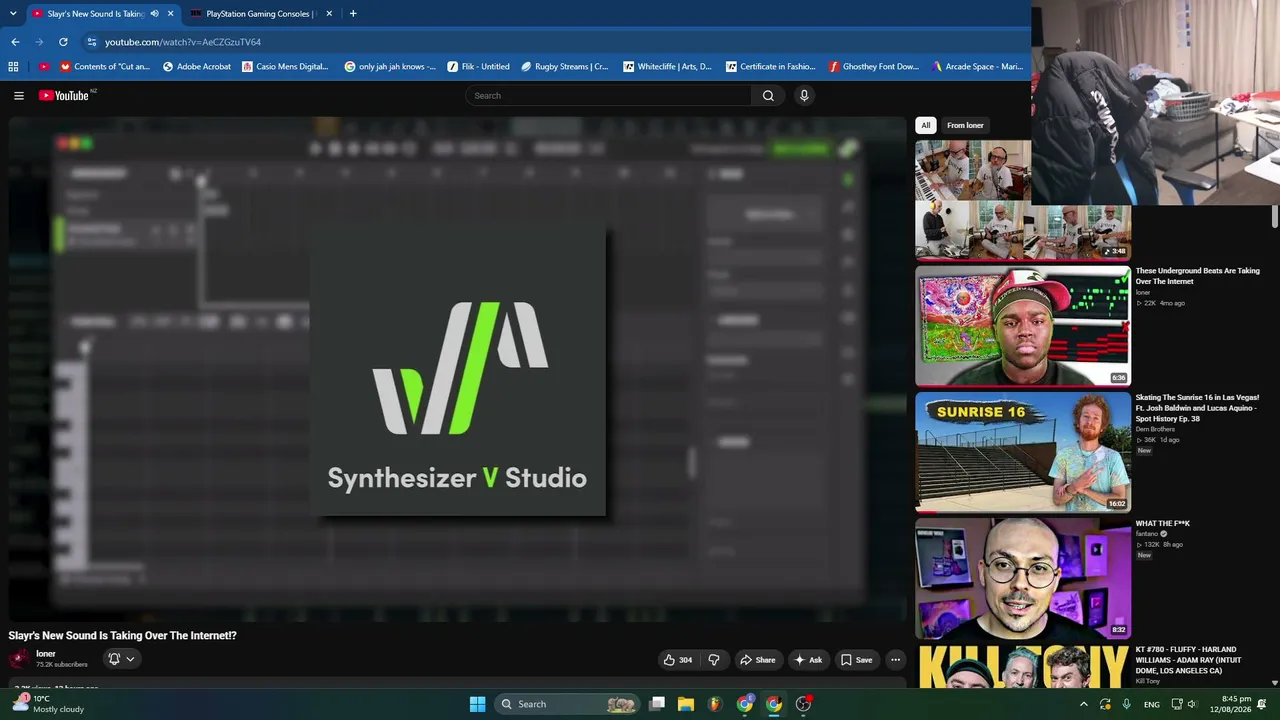1280x720 pixels.
Task: Open the Casio Mens Digital bookmark
Action: (x=285, y=67)
